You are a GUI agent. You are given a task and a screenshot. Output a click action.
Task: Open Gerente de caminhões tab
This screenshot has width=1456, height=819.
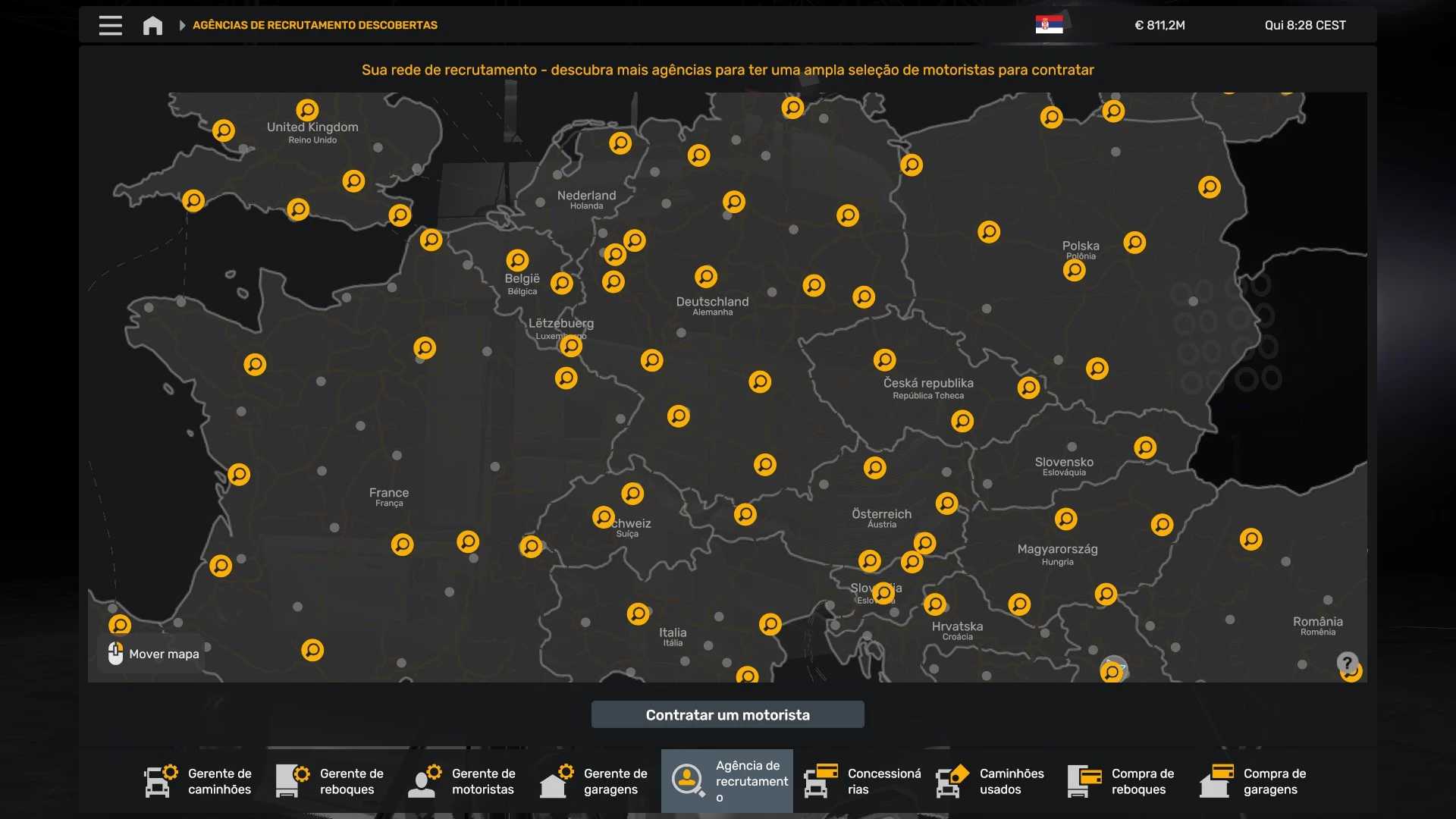click(199, 781)
